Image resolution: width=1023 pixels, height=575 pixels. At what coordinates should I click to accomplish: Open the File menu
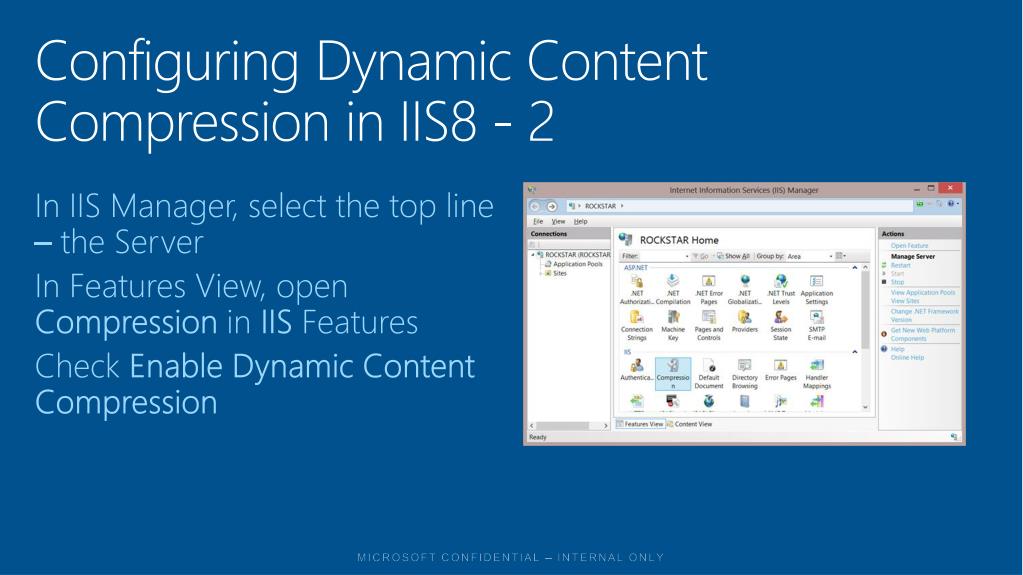pyautogui.click(x=538, y=222)
